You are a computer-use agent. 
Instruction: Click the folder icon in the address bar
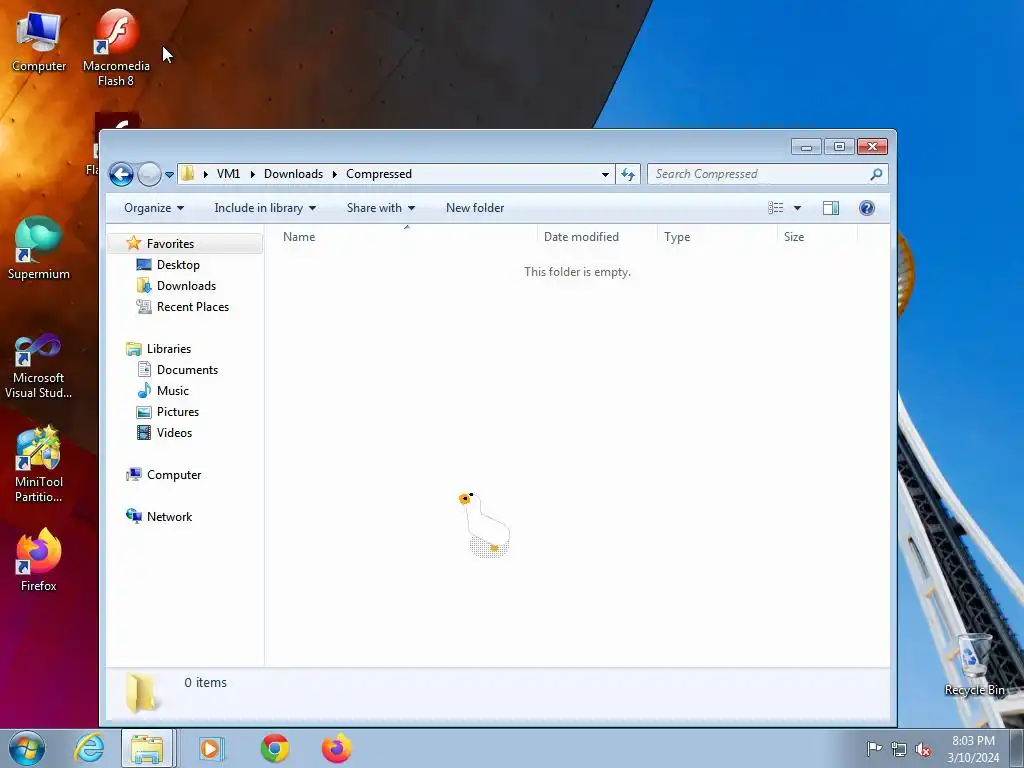pyautogui.click(x=187, y=174)
